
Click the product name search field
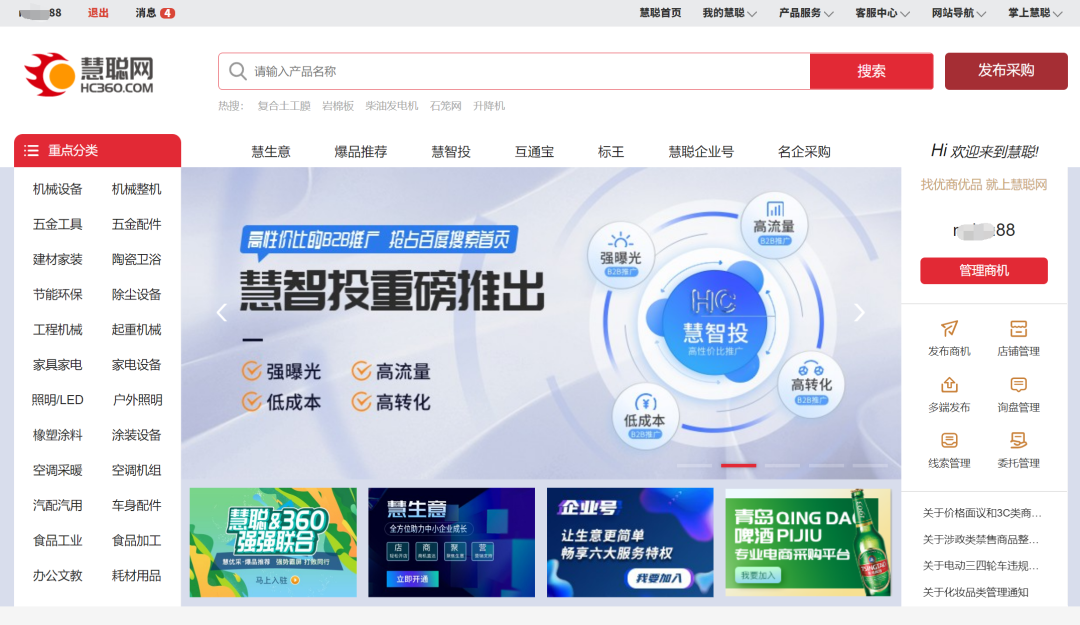point(514,71)
